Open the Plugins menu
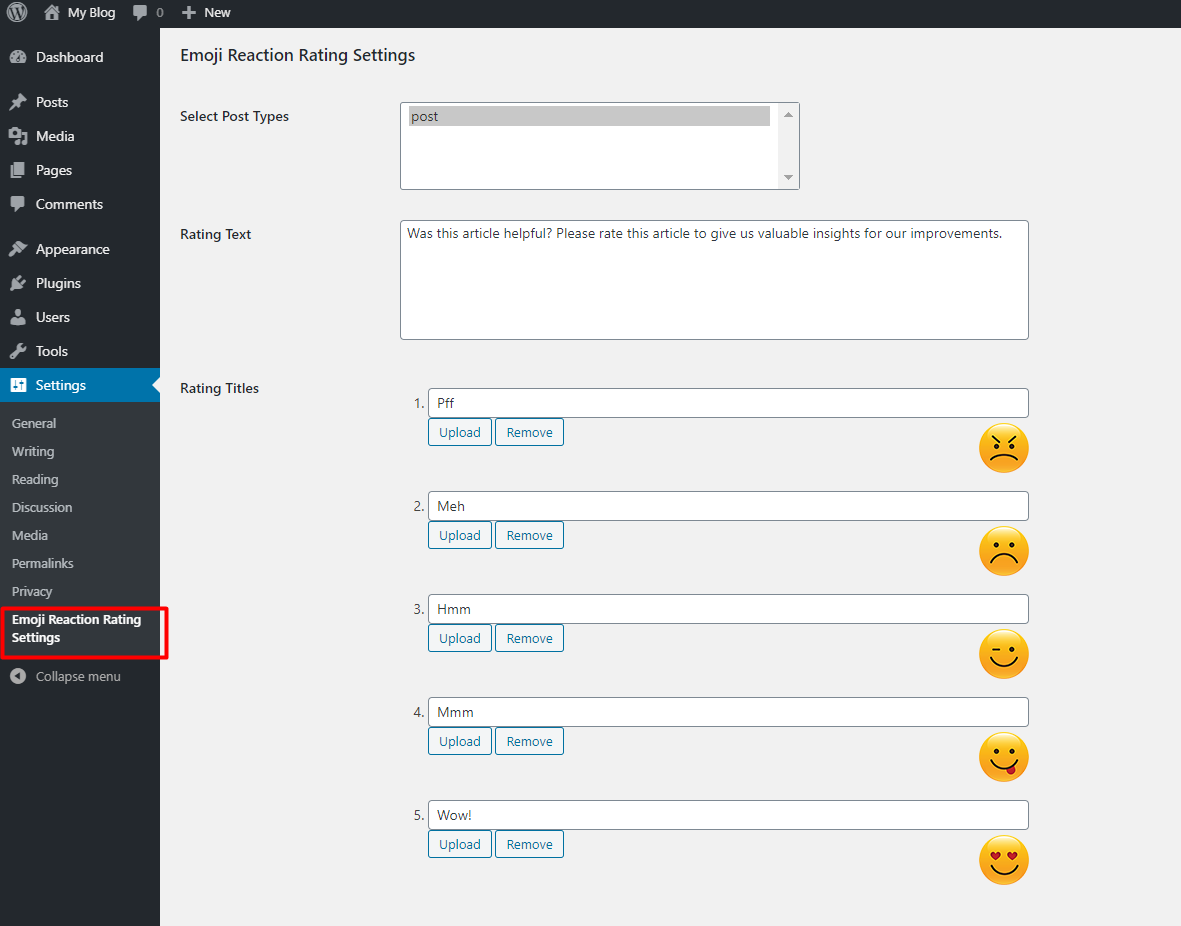This screenshot has width=1181, height=926. (58, 283)
